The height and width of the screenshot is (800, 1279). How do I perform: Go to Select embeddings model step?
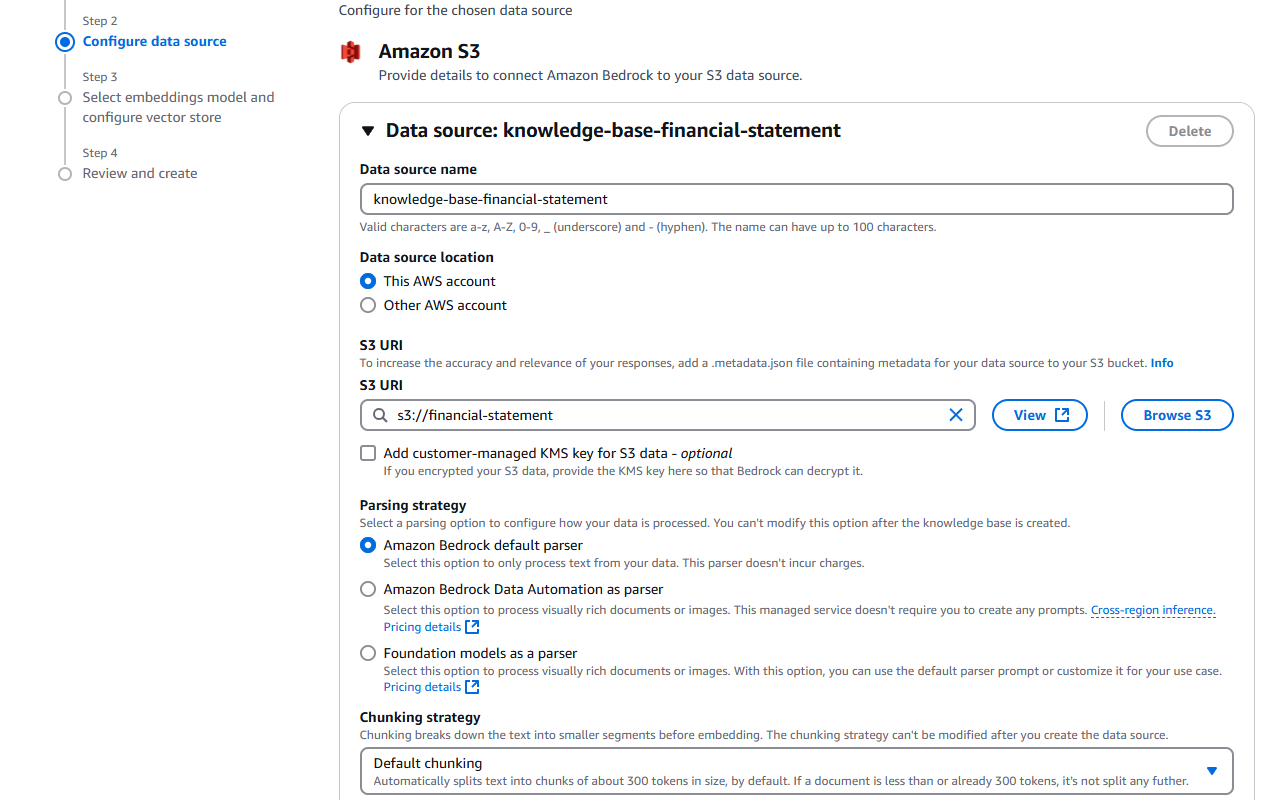[178, 107]
